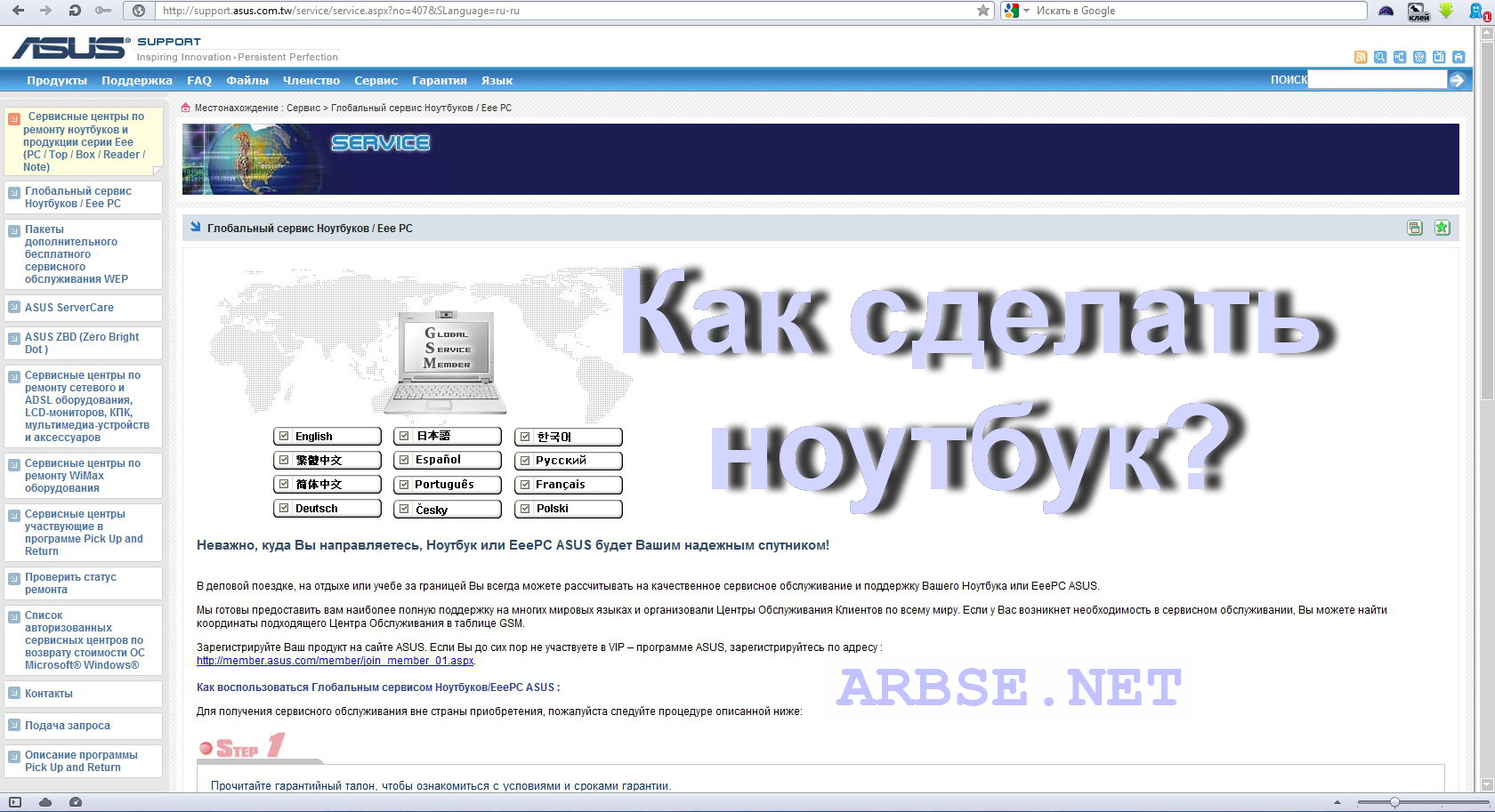The height and width of the screenshot is (812, 1495).
Task: Click the site info globe icon in address bar
Action: coord(139,11)
